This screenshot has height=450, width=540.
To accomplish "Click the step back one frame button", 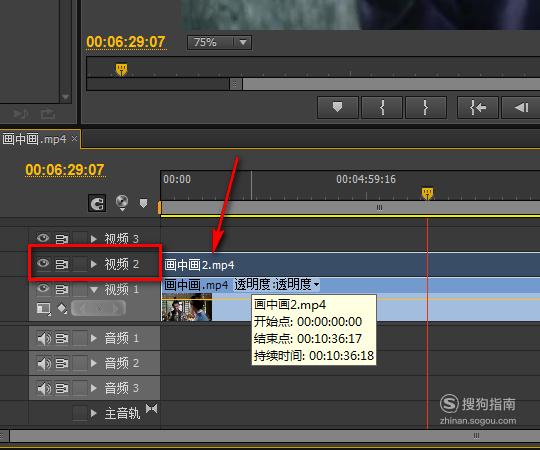I will pyautogui.click(x=521, y=108).
